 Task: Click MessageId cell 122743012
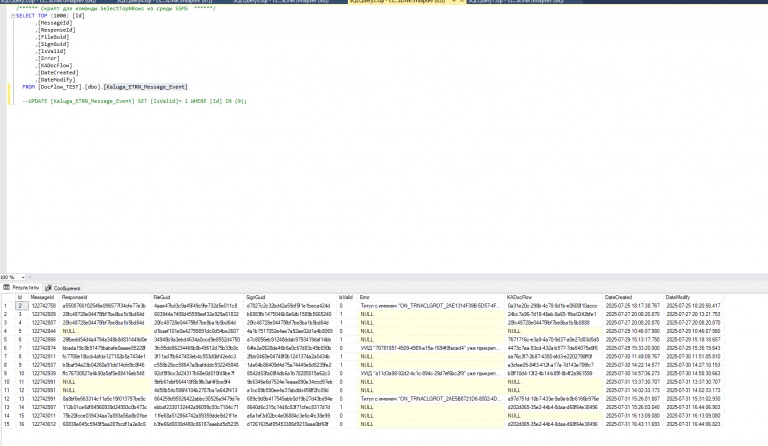point(44,424)
